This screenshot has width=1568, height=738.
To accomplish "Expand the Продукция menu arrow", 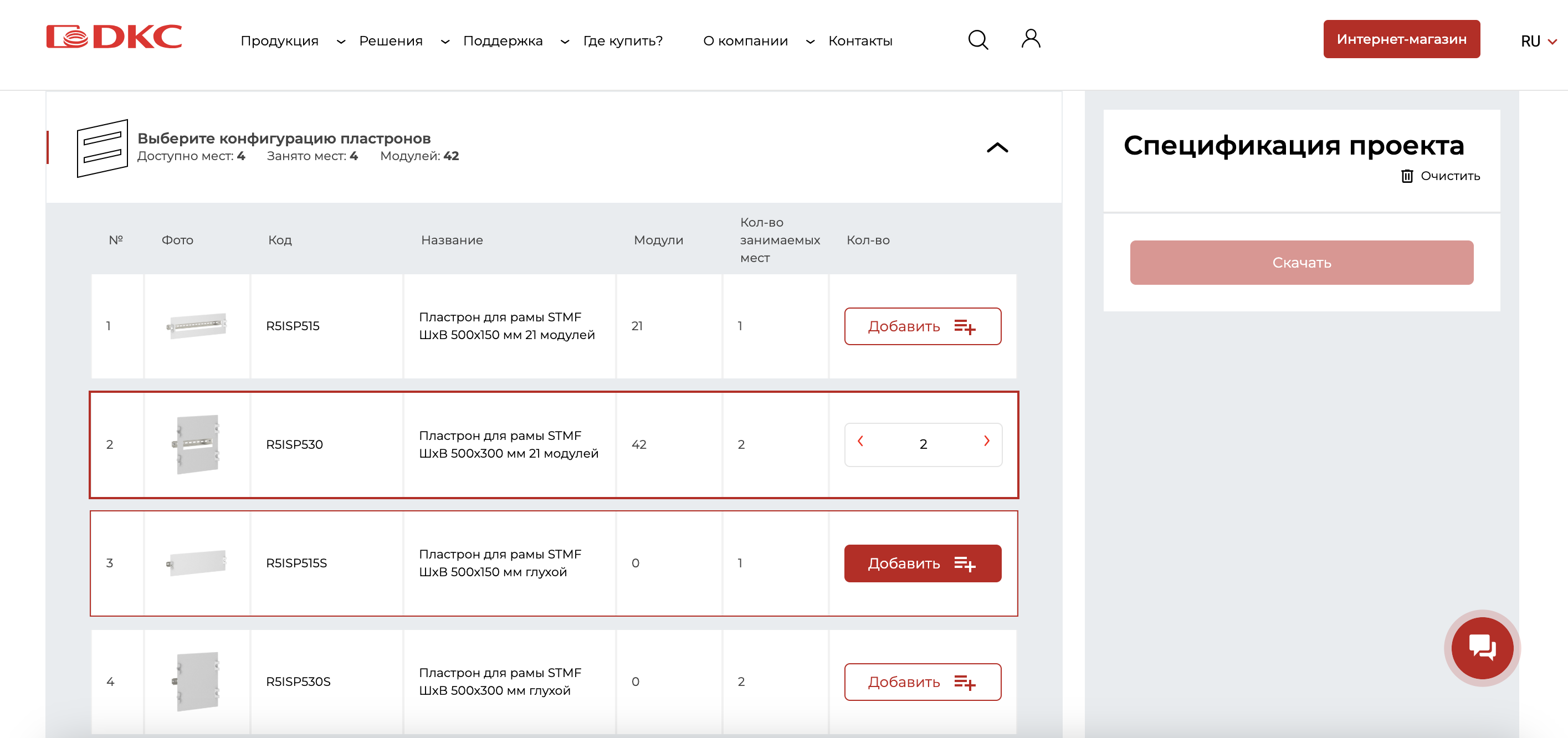I will (341, 42).
